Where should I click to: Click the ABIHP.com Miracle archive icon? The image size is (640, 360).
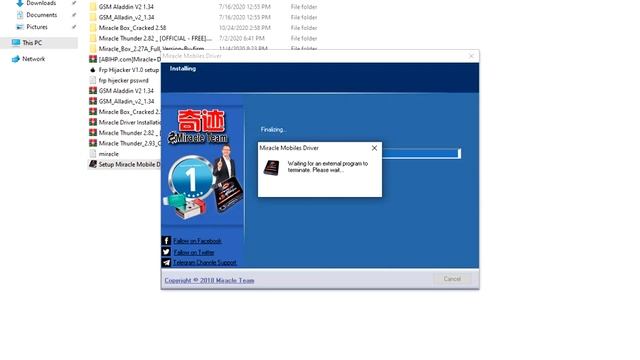(x=93, y=60)
